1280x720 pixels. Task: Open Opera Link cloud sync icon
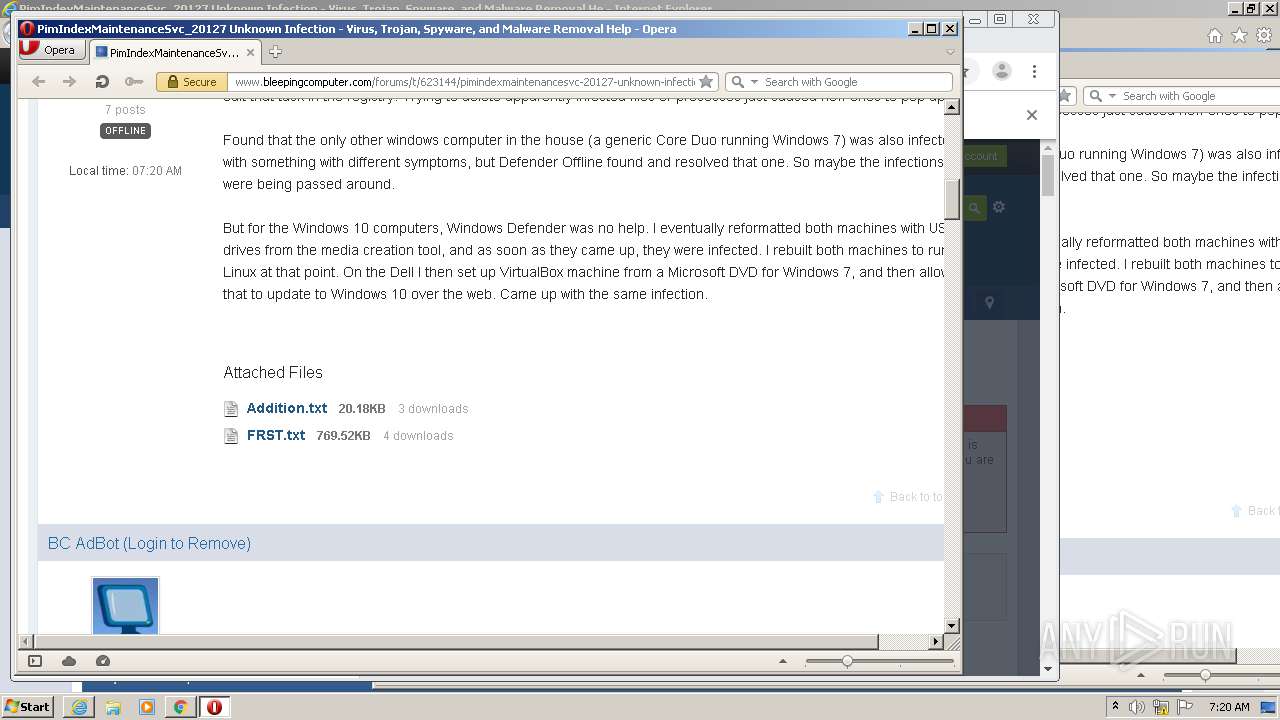click(69, 661)
